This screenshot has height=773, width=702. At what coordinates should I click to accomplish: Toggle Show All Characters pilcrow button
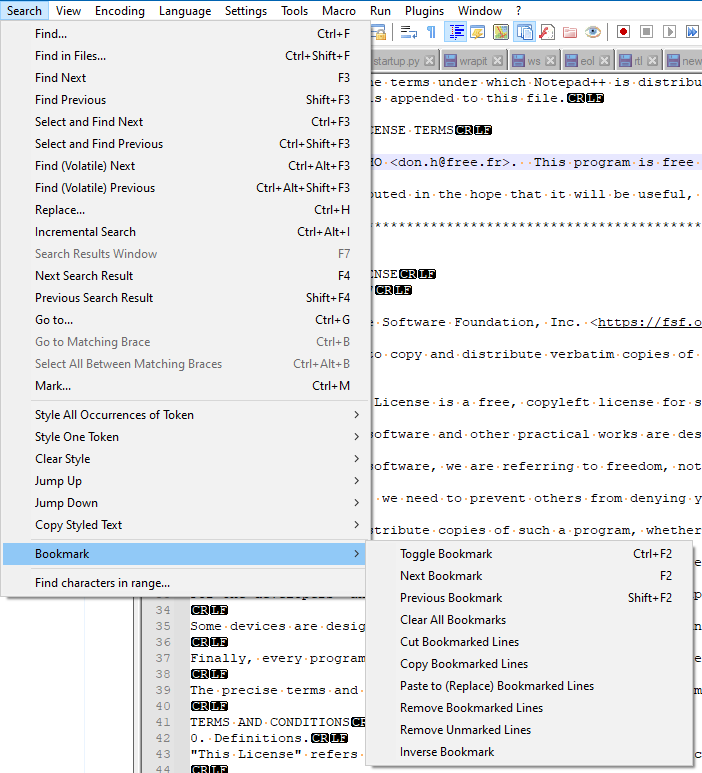pos(432,33)
